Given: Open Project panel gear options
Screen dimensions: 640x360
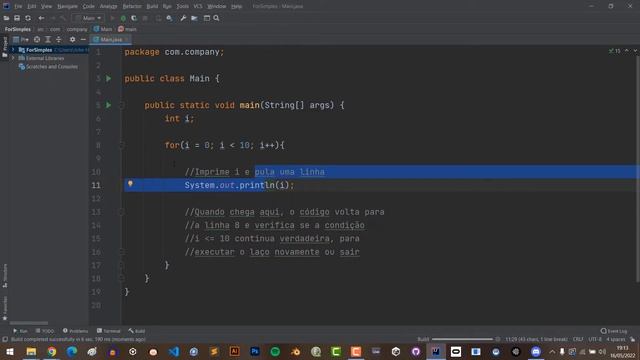Looking at the screenshot, I should click(x=72, y=39).
